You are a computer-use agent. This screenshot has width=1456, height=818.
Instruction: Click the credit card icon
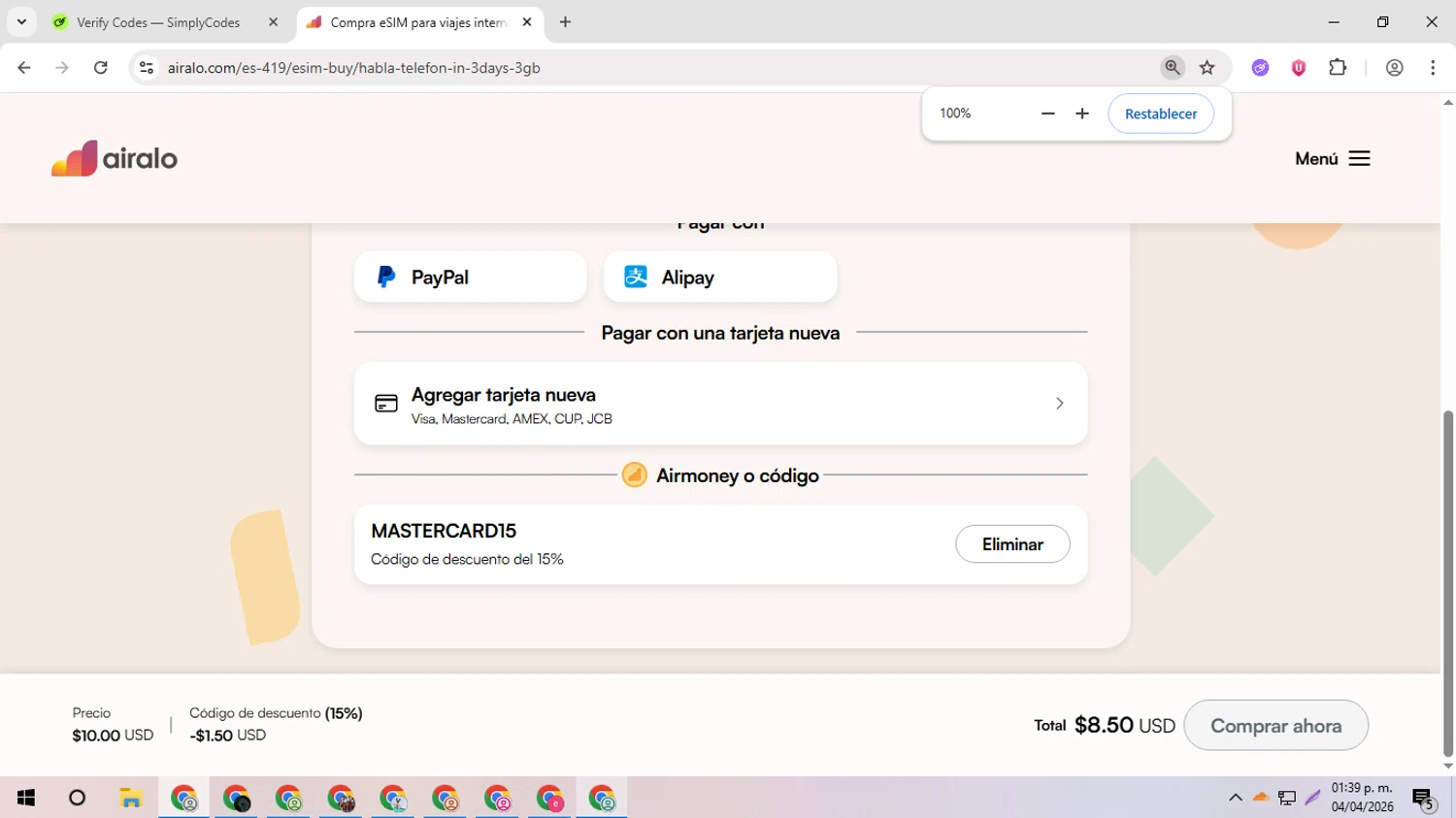click(386, 404)
